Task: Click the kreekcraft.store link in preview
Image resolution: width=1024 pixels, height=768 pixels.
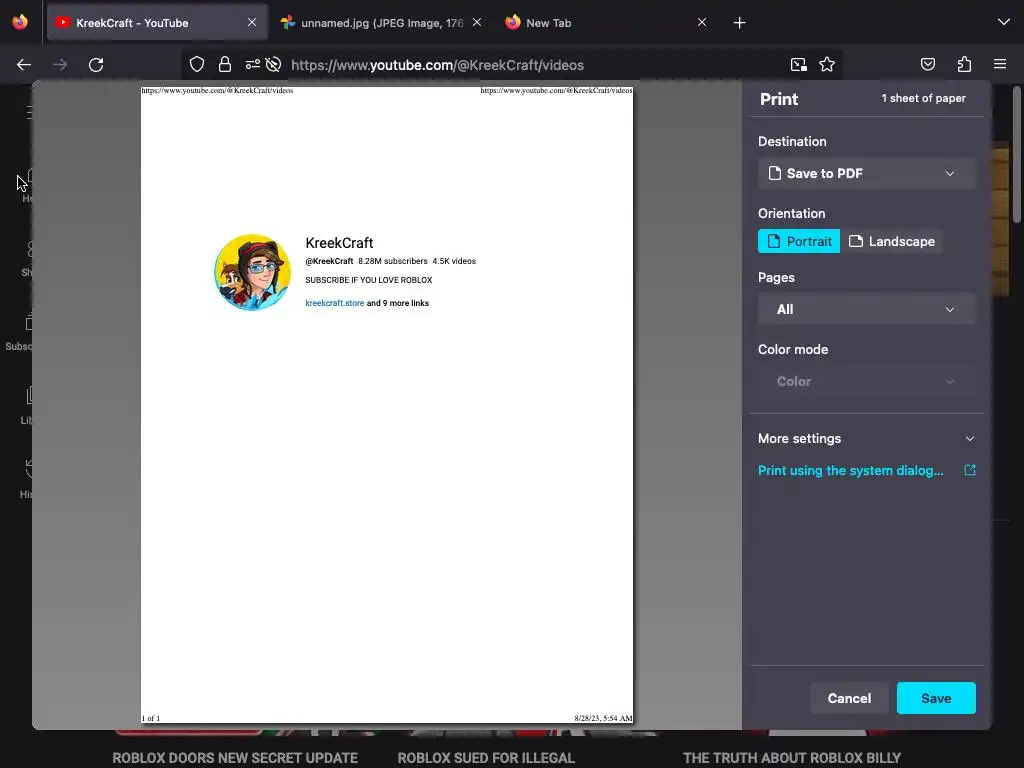Action: pyautogui.click(x=334, y=303)
